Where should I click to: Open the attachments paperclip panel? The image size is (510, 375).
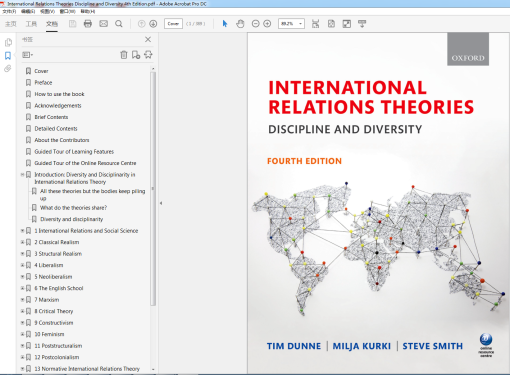pyautogui.click(x=8, y=69)
